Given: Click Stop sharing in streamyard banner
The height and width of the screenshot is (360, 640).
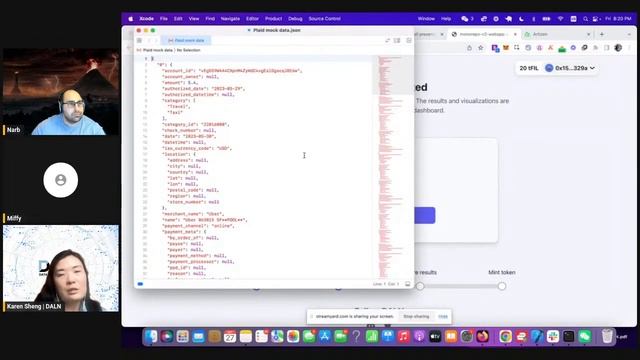Looking at the screenshot, I should coord(416,316).
